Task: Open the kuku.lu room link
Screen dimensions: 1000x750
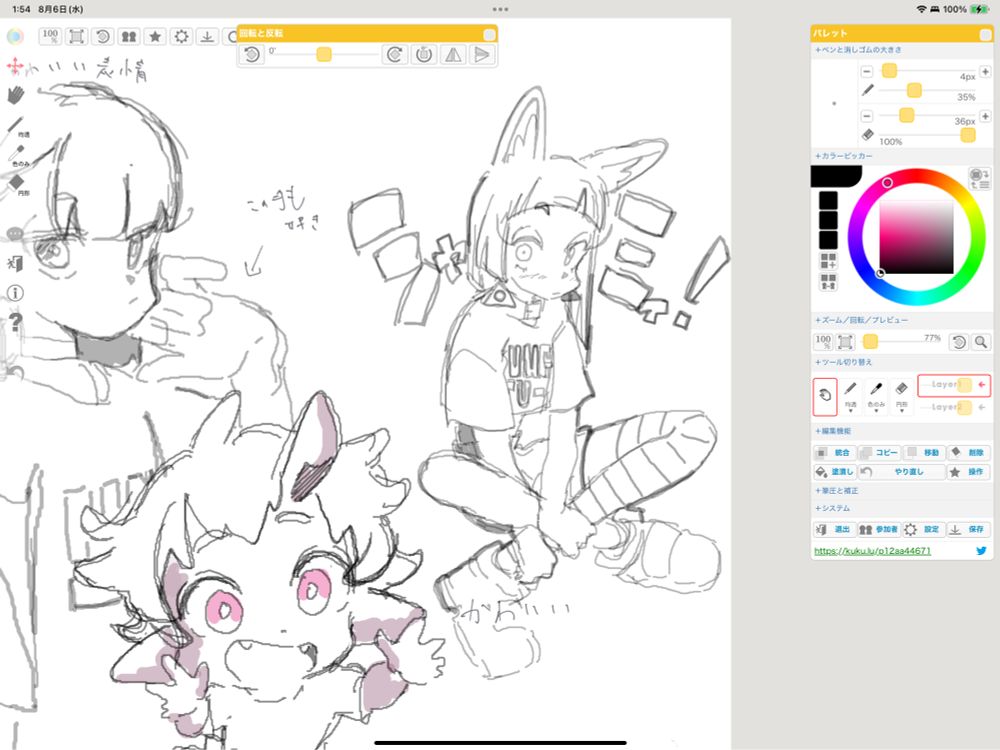Action: pos(872,550)
